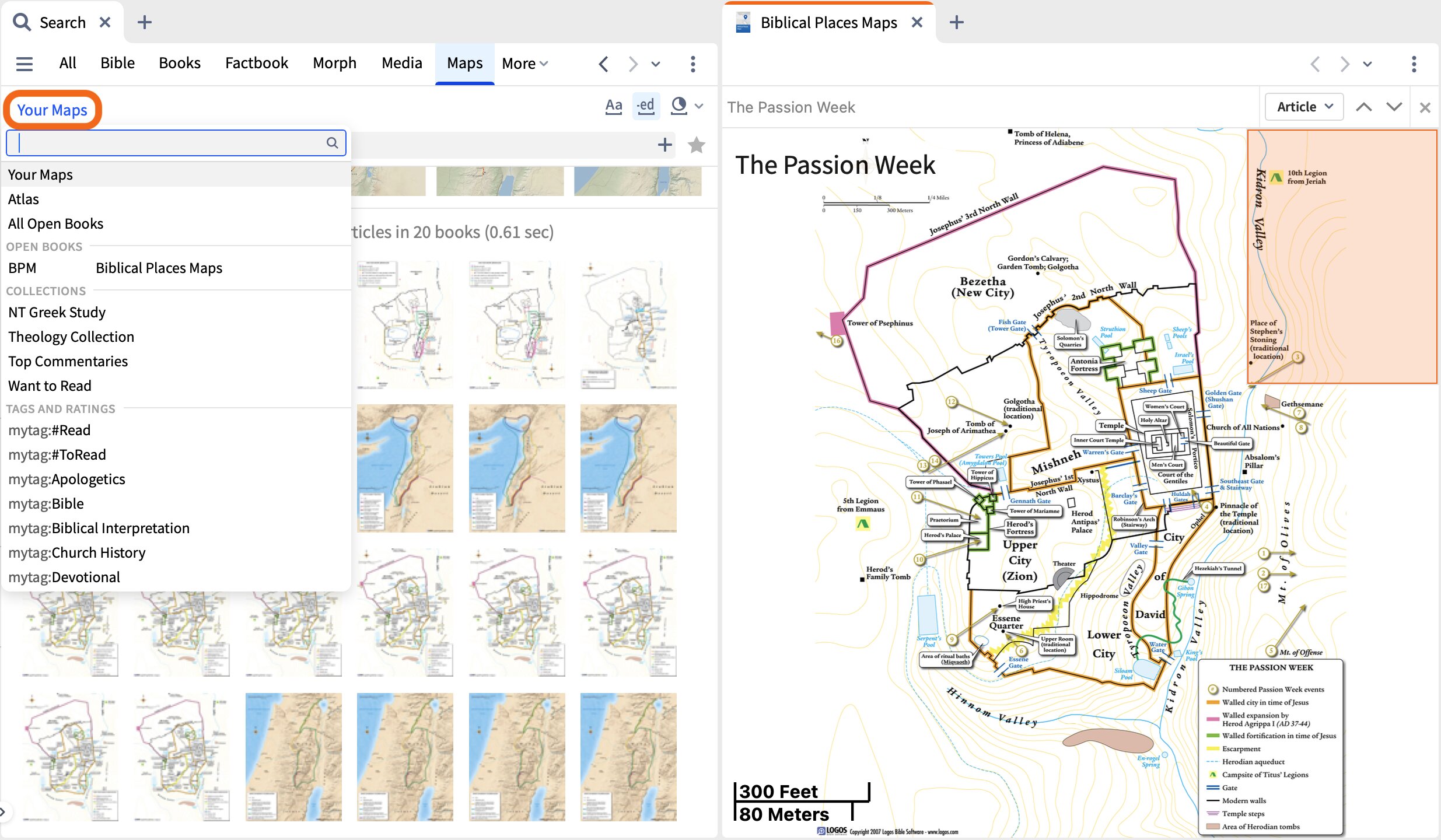Select the Top Commentaries collection

tap(176, 361)
